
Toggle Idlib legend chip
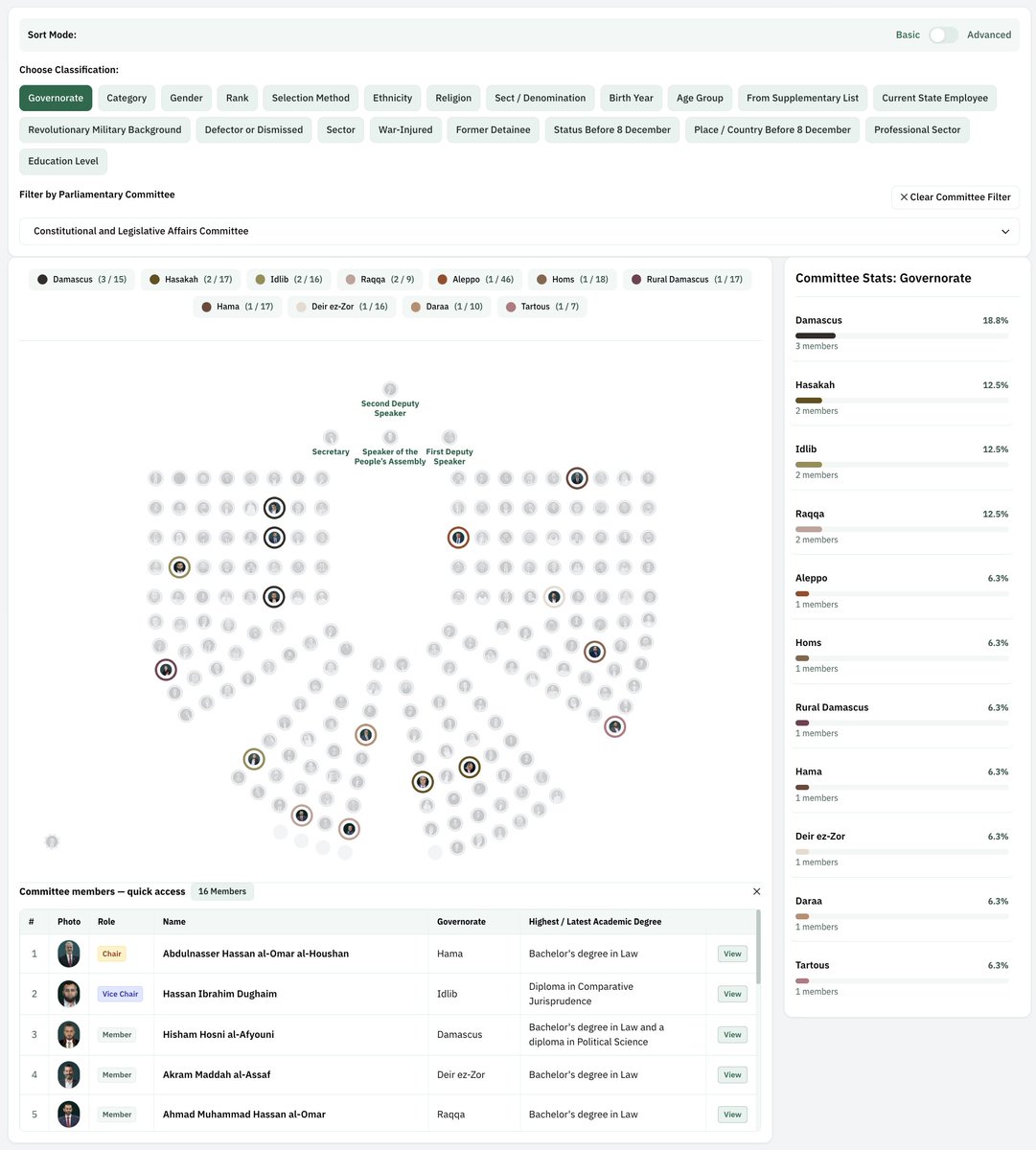(x=288, y=279)
